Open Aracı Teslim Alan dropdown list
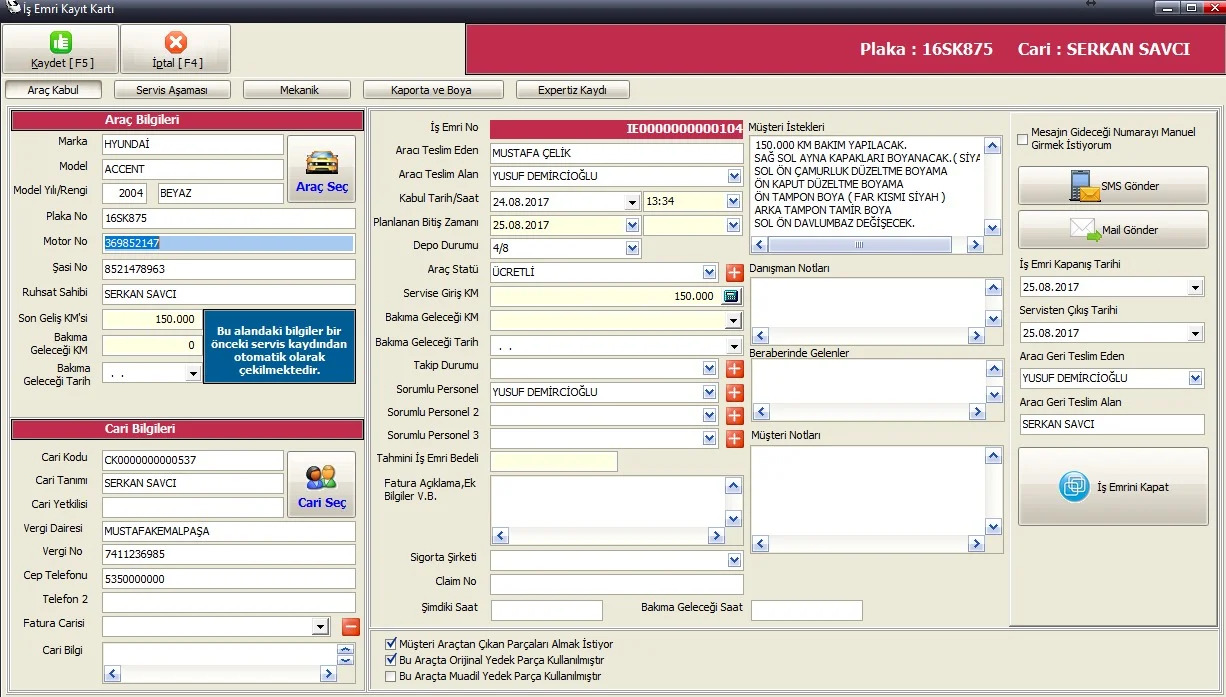Image resolution: width=1226 pixels, height=697 pixels. click(x=735, y=176)
